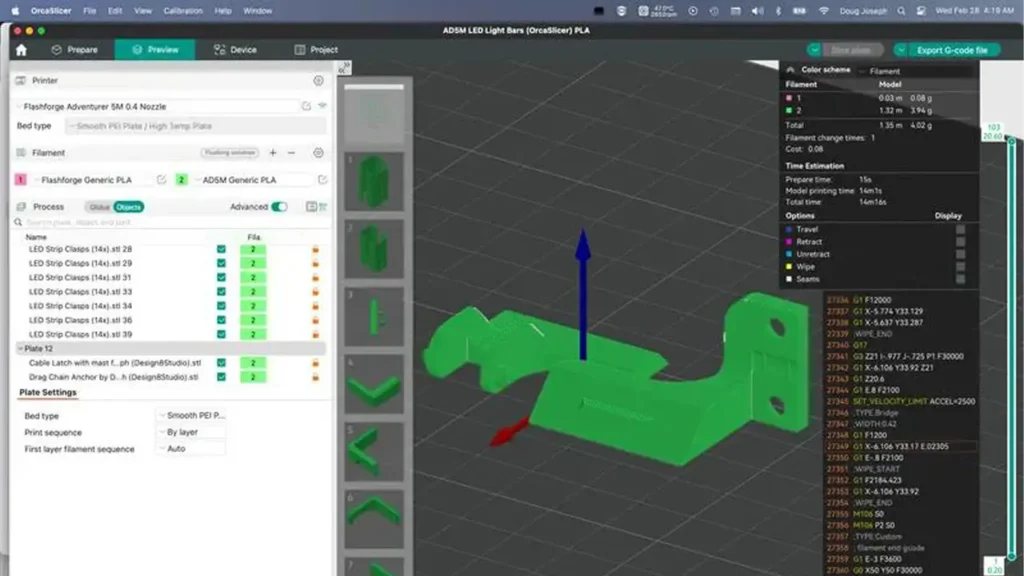Screen dimensions: 1024x576
Task: Add a filament with the plus icon
Action: [x=273, y=153]
